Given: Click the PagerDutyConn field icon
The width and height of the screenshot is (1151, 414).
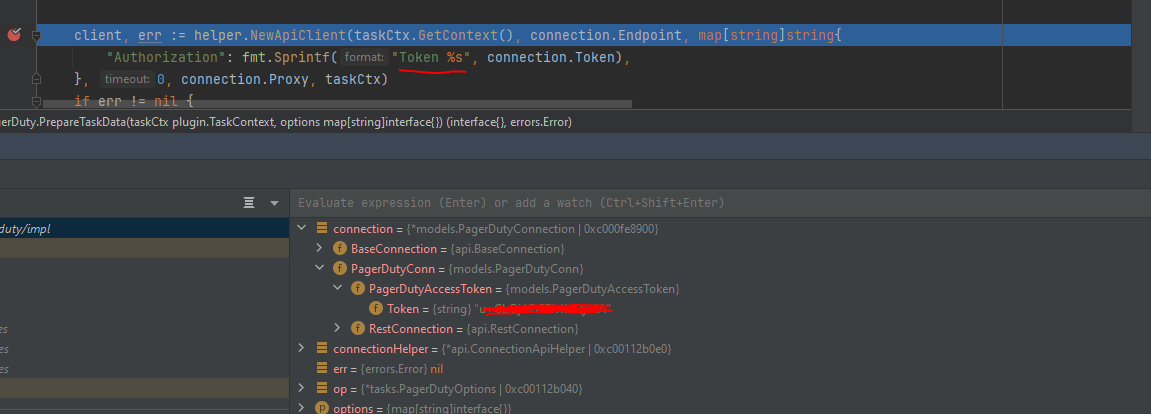Looking at the screenshot, I should pos(339,269).
